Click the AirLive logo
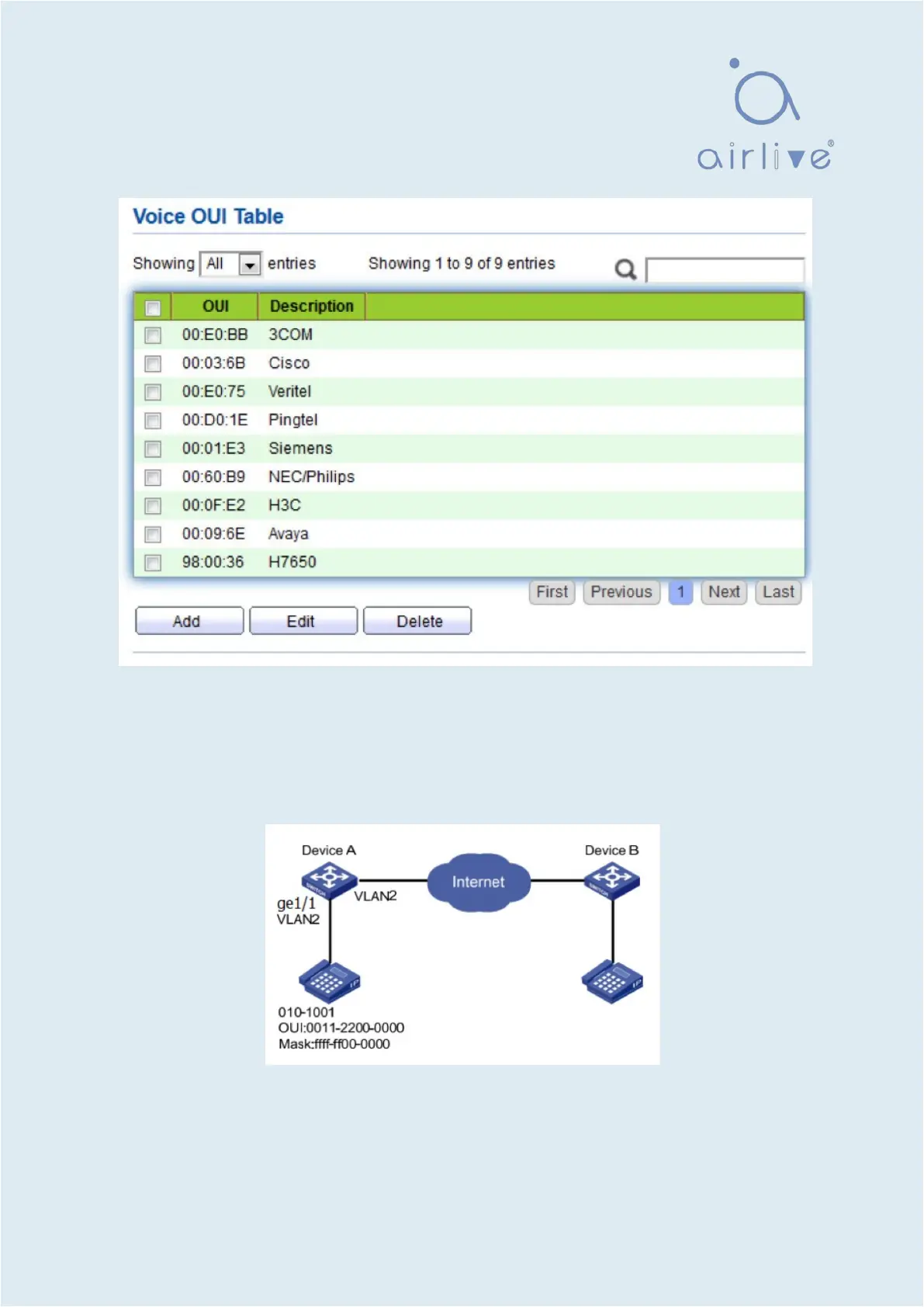Screen dimensions: 924x1307 [765, 115]
